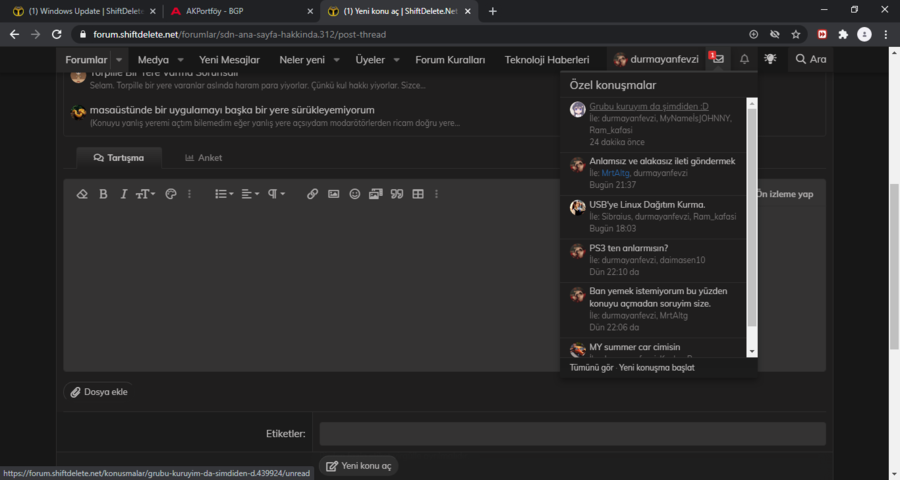Click the eraser remove-formatting icon
This screenshot has width=900, height=480.
(x=82, y=194)
